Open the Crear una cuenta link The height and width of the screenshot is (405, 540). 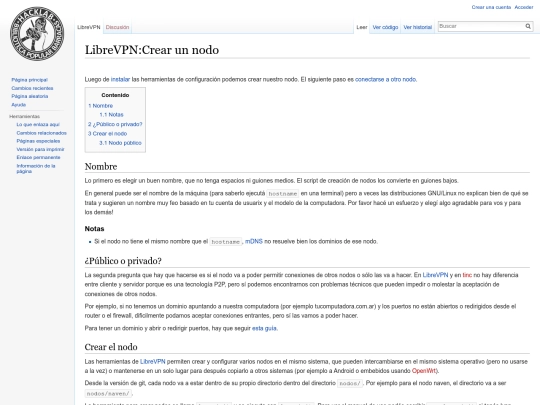pyautogui.click(x=491, y=7)
